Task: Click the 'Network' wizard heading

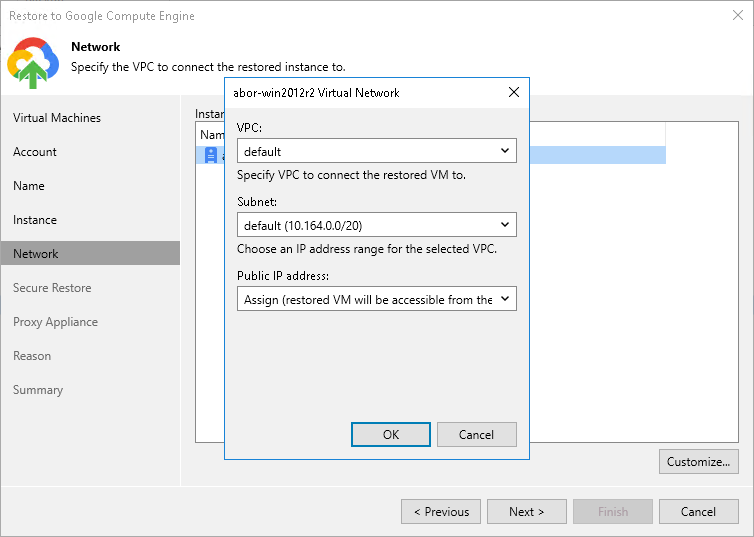Action: (x=95, y=47)
